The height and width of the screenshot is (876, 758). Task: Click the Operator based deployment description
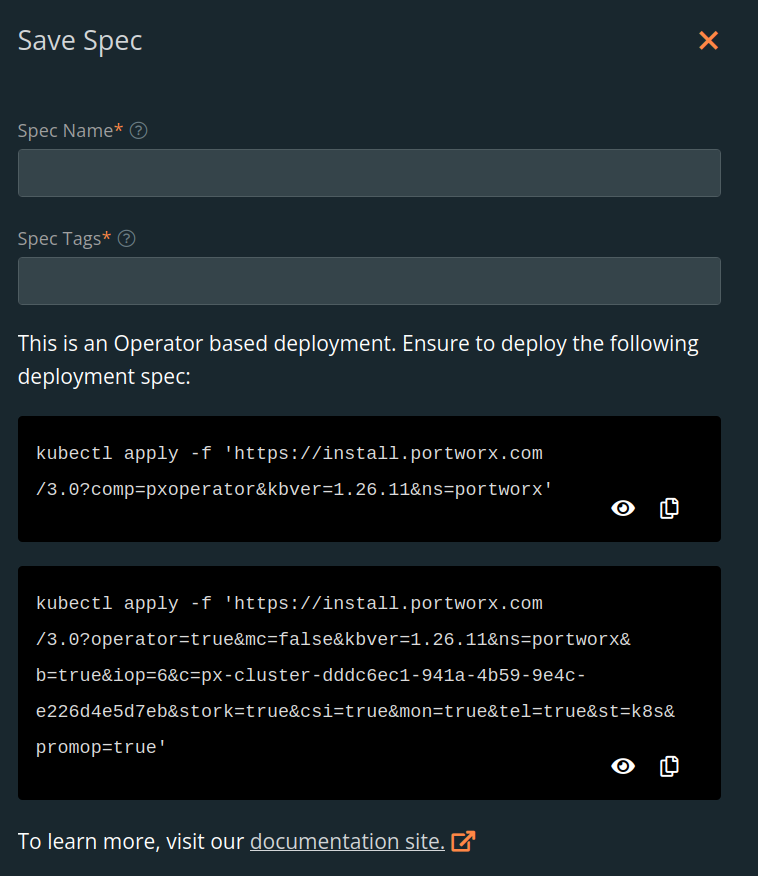coord(358,360)
